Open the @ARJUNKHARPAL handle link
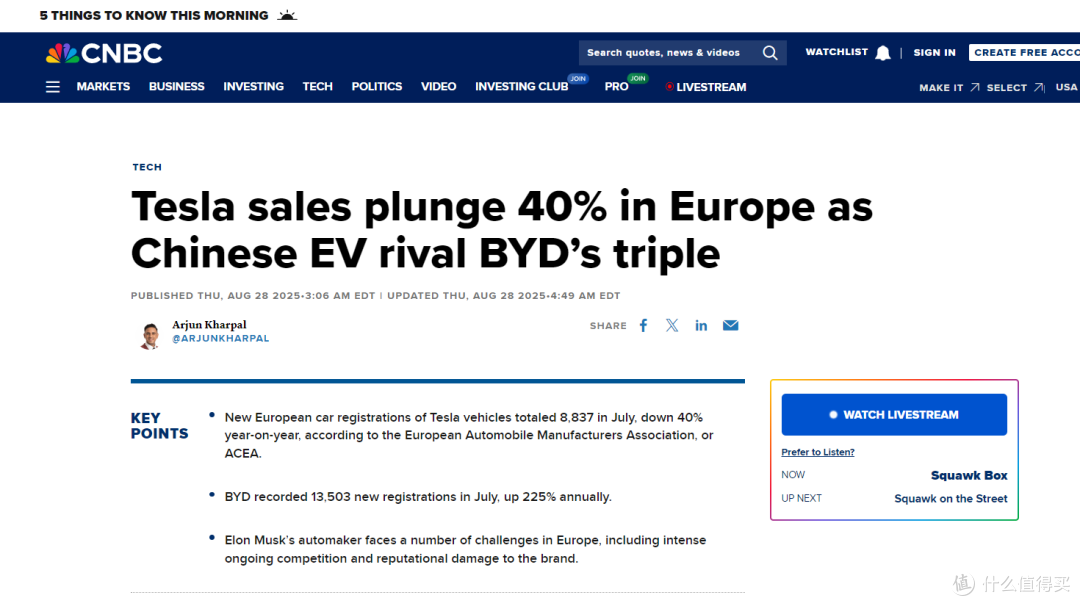The image size is (1080, 606). click(220, 339)
